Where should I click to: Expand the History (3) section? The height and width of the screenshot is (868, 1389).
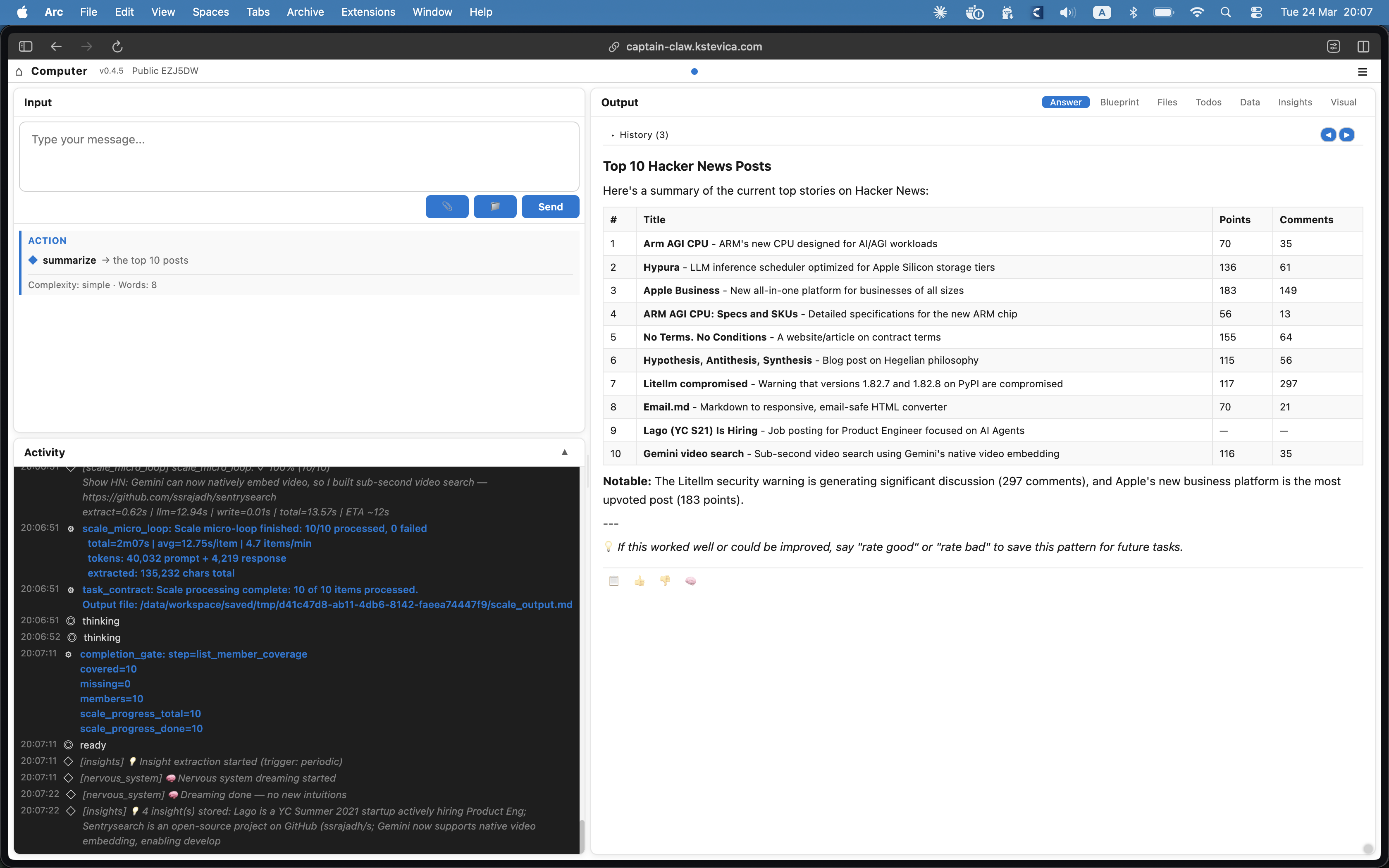[x=640, y=135]
